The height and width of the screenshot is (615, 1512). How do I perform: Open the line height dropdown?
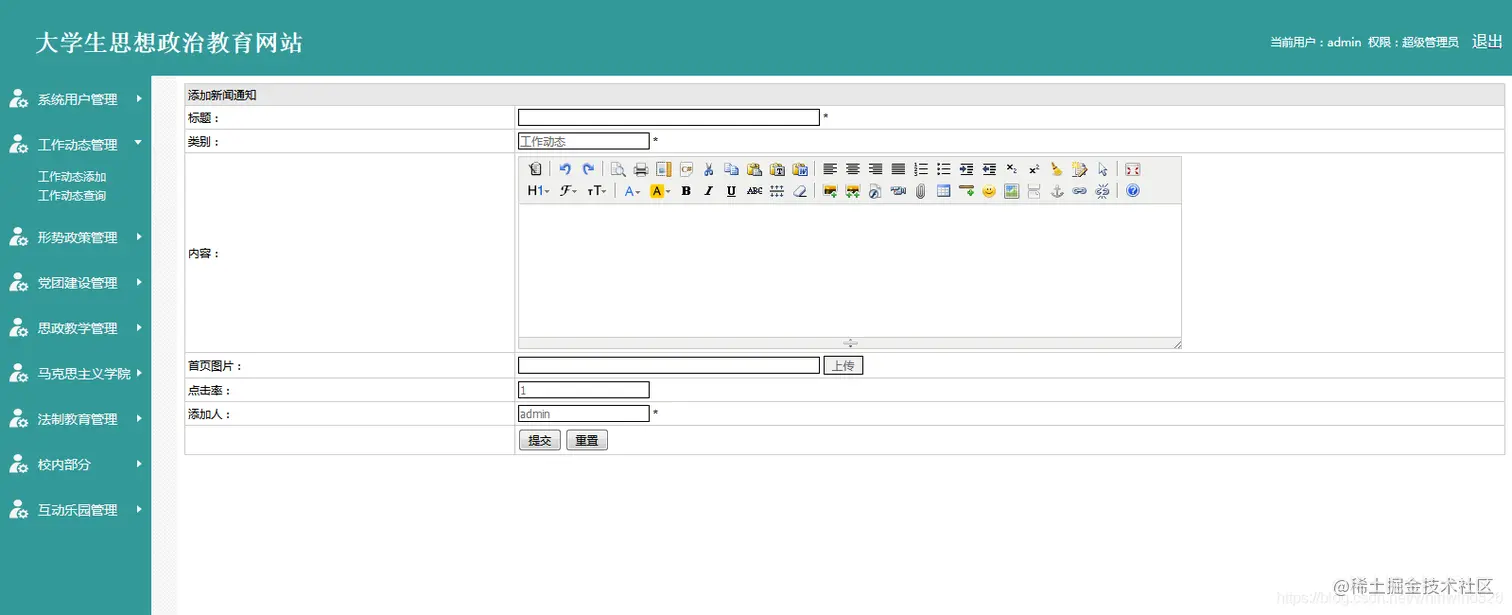coord(777,191)
